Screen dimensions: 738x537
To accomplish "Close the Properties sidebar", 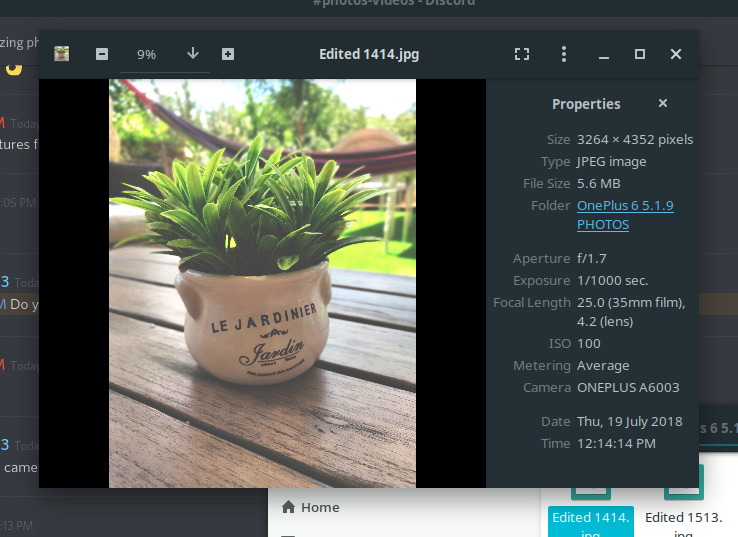I will (663, 103).
